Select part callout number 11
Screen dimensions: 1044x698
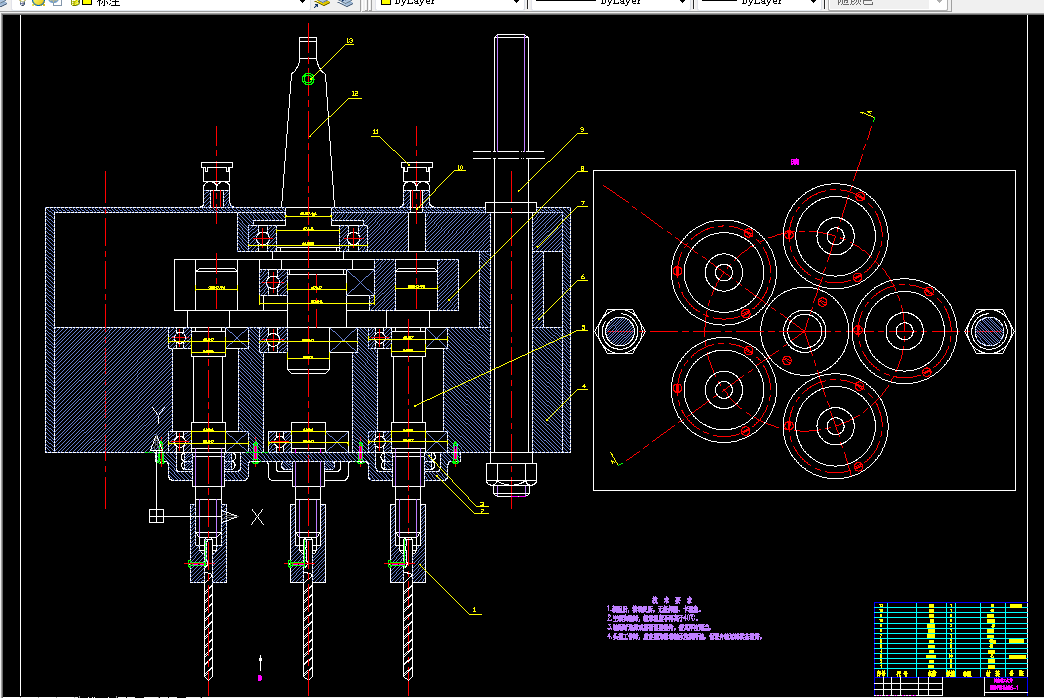tap(376, 132)
